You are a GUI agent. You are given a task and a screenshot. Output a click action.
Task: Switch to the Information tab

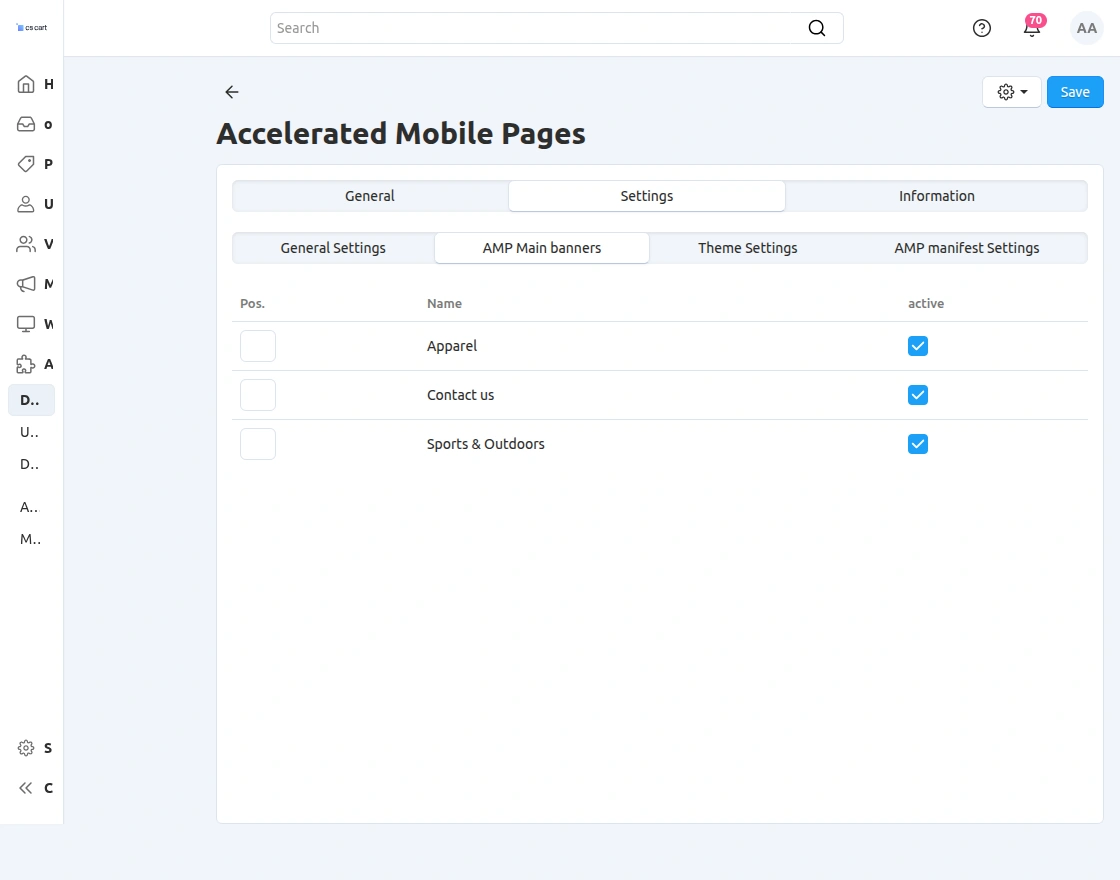[x=936, y=196]
